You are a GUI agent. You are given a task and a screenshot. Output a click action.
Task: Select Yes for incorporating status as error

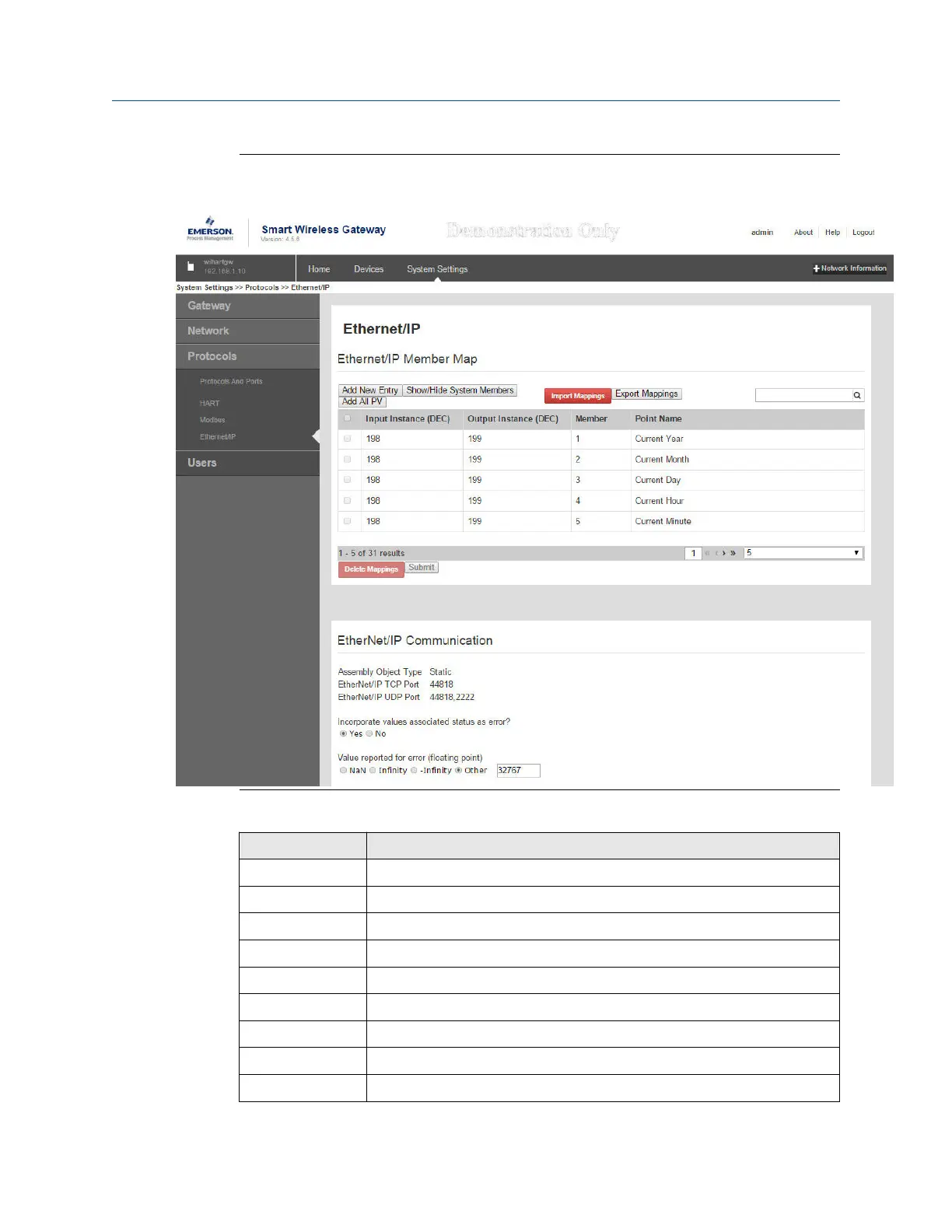[343, 733]
